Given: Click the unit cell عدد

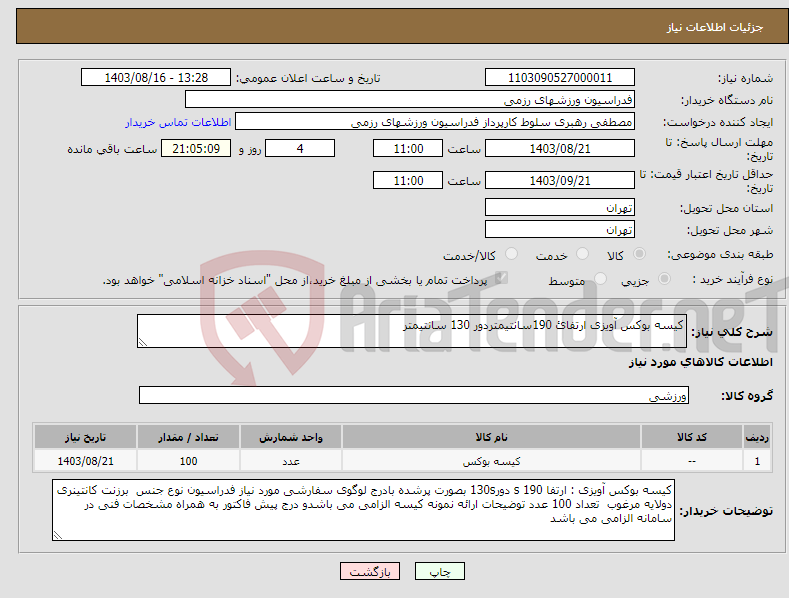Looking at the screenshot, I should pos(291,461).
